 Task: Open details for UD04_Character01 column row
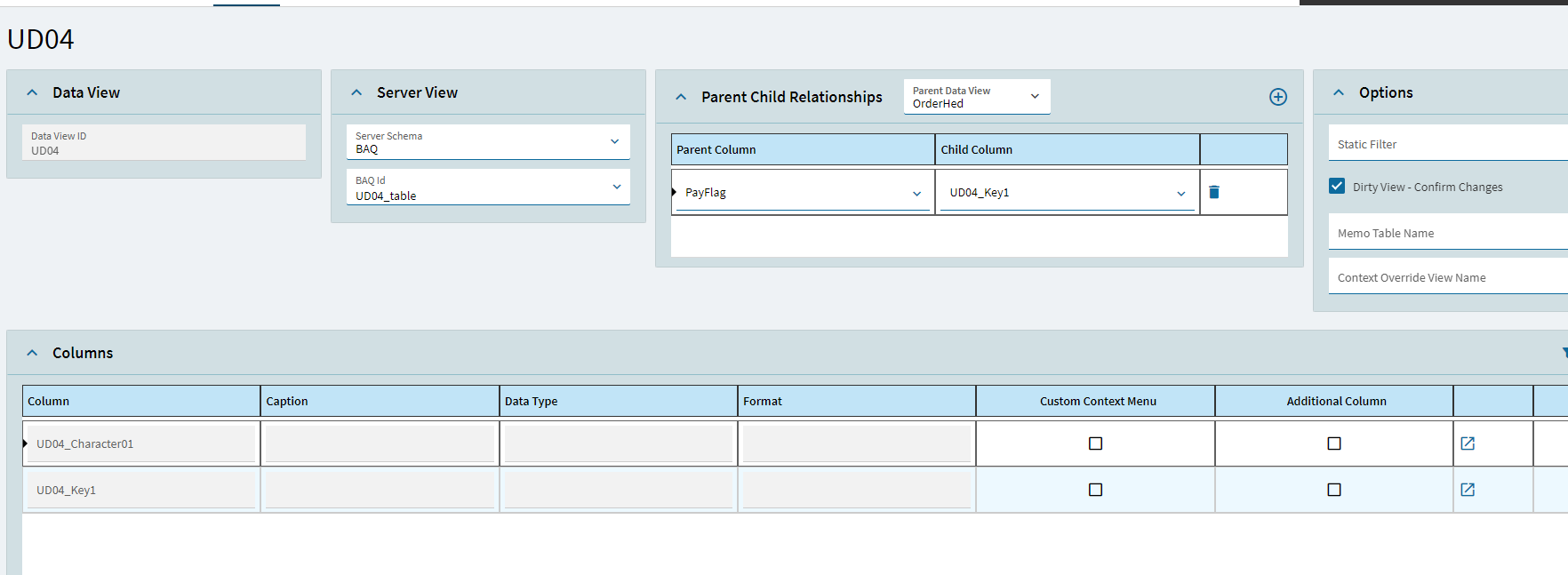[1468, 443]
